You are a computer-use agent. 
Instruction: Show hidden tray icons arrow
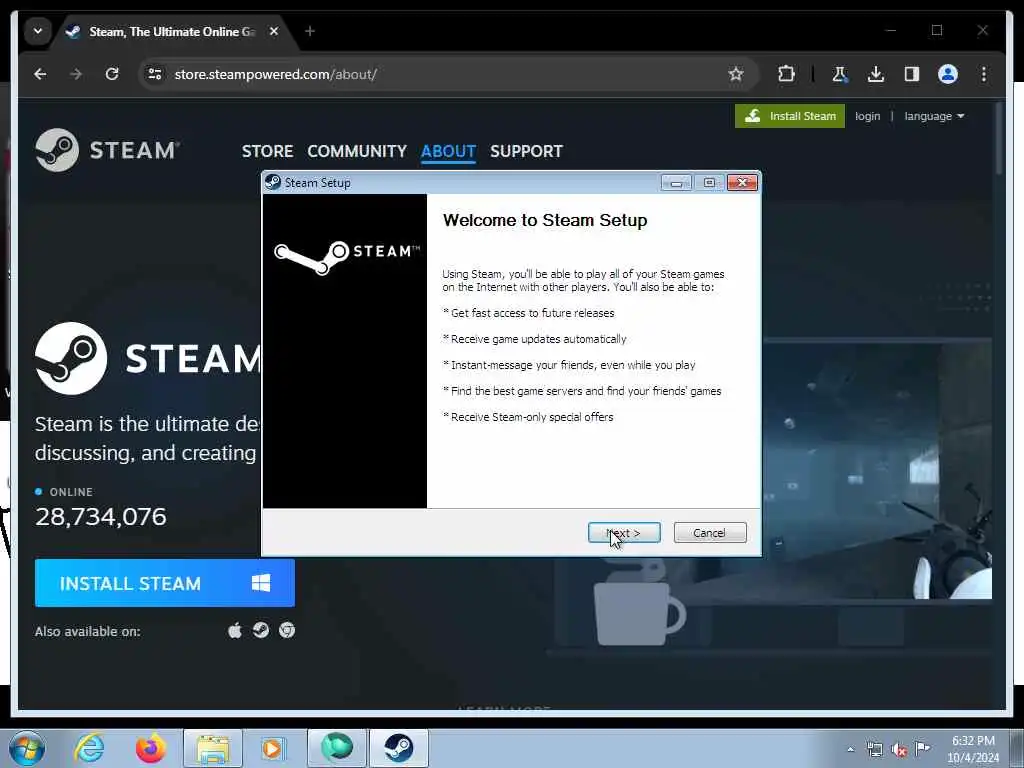(850, 750)
